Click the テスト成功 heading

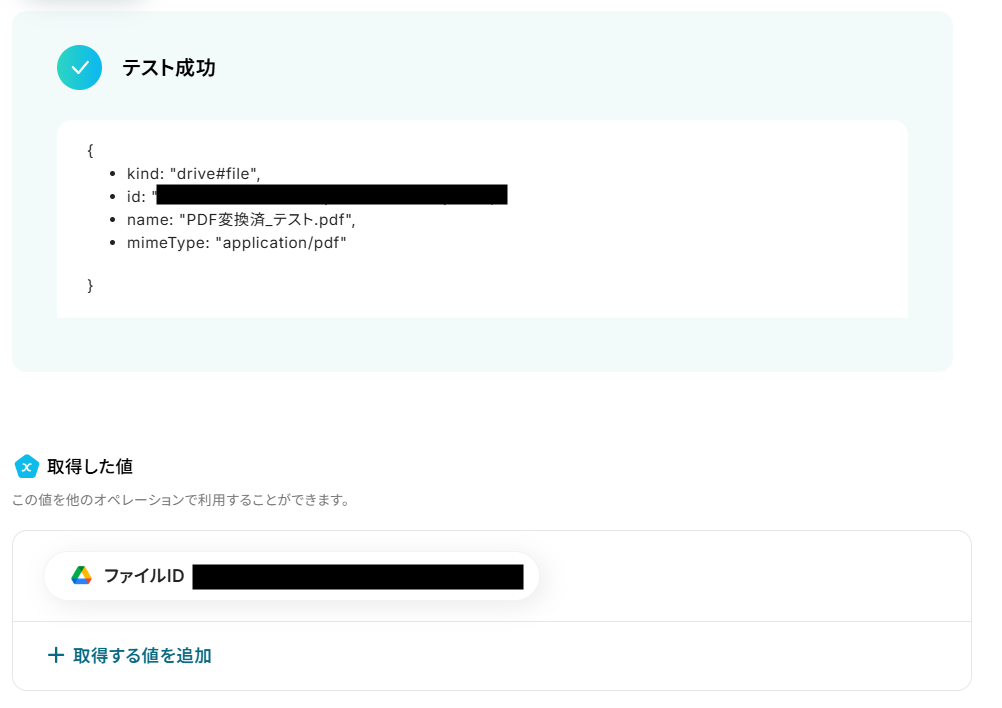(169, 68)
